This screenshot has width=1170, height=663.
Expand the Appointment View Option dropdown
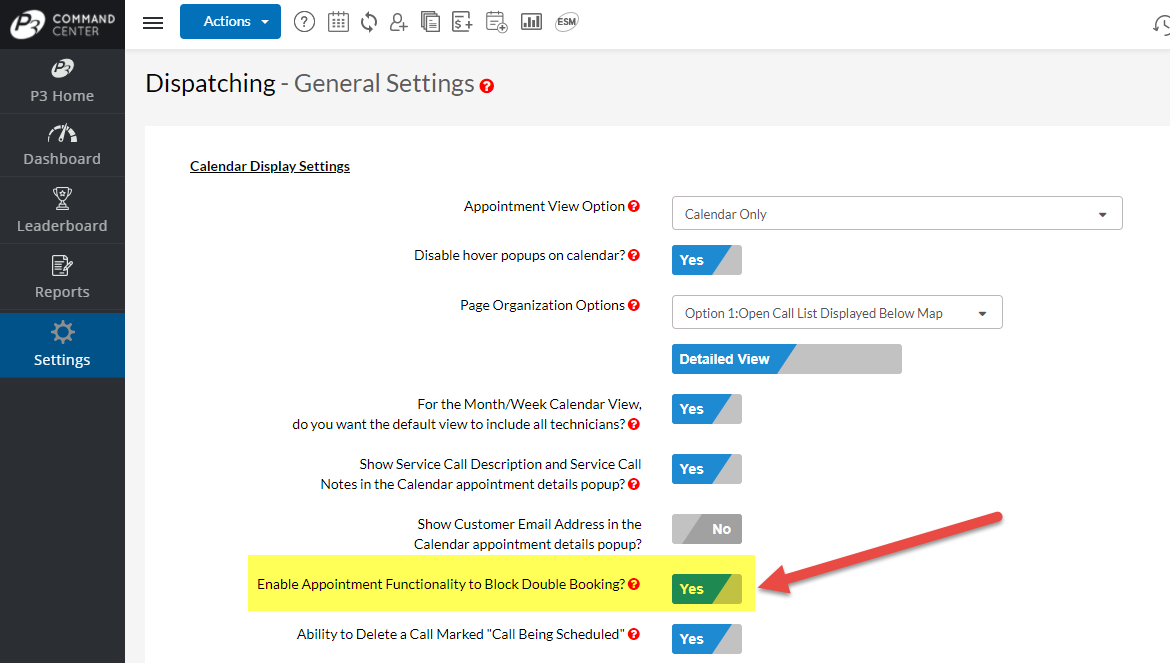coord(896,214)
